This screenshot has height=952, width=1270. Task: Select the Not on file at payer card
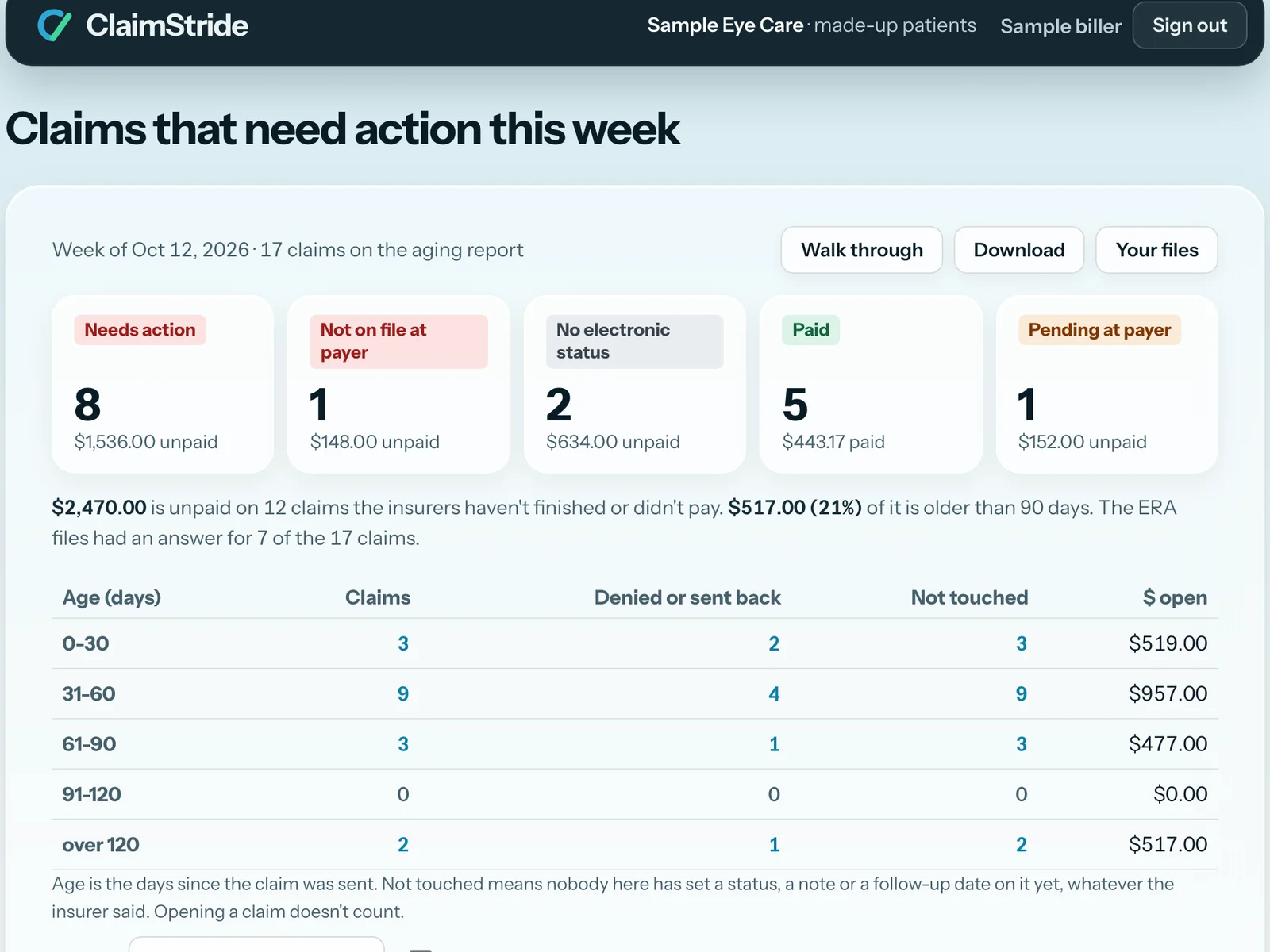398,384
